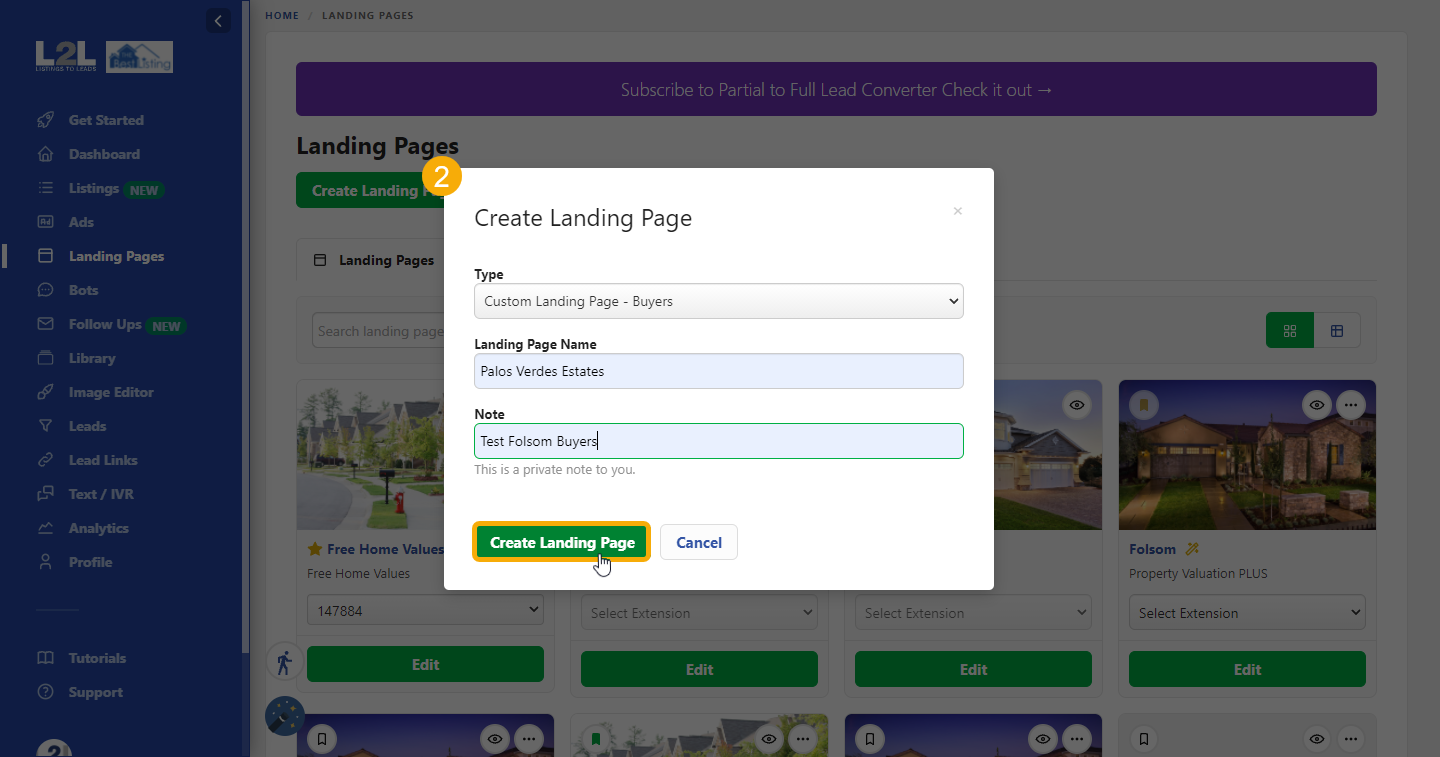1440x757 pixels.
Task: Go to Leads in the sidebar
Action: [87, 426]
